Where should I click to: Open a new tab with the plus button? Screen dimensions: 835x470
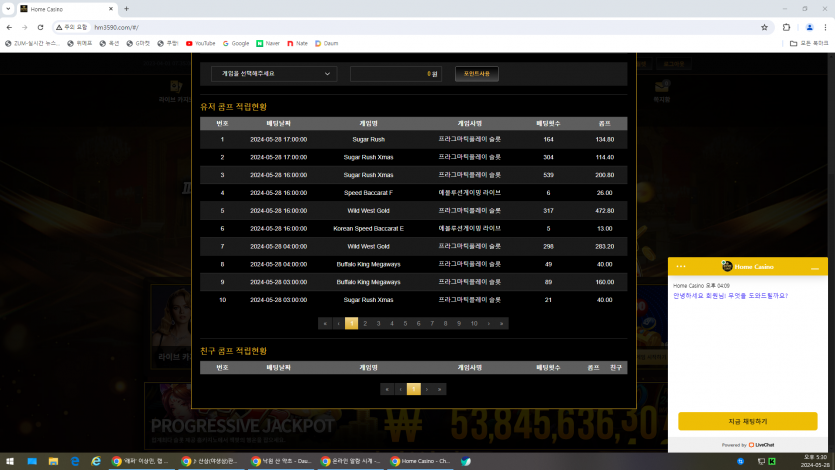[x=126, y=9]
